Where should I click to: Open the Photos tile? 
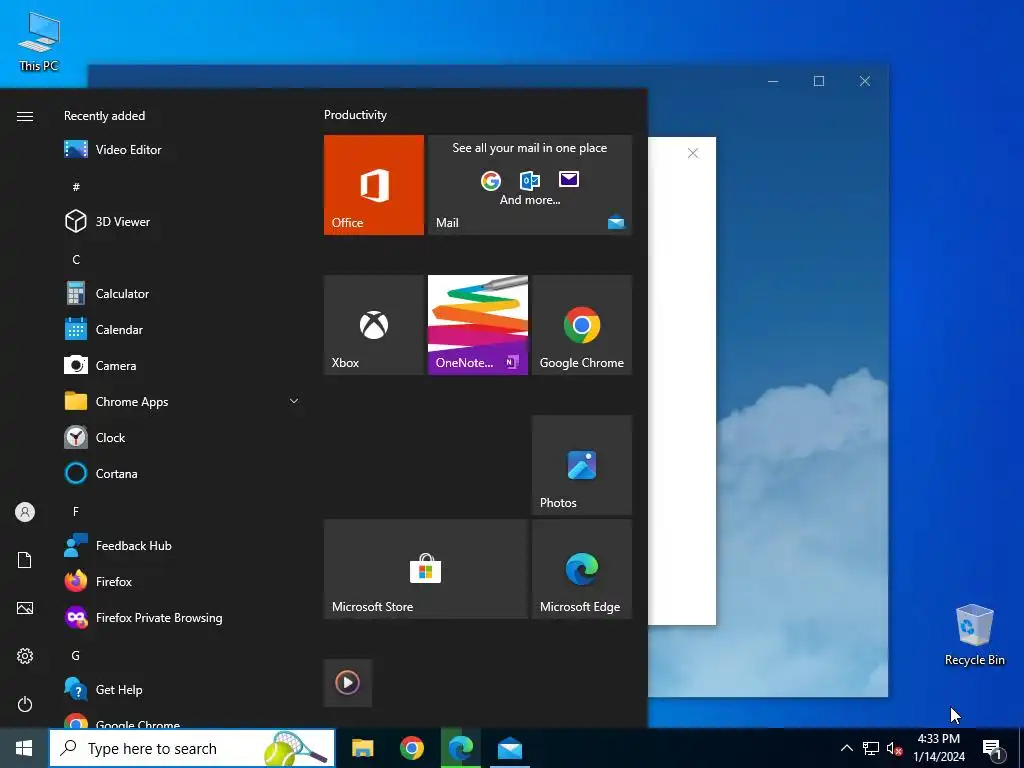click(x=582, y=465)
